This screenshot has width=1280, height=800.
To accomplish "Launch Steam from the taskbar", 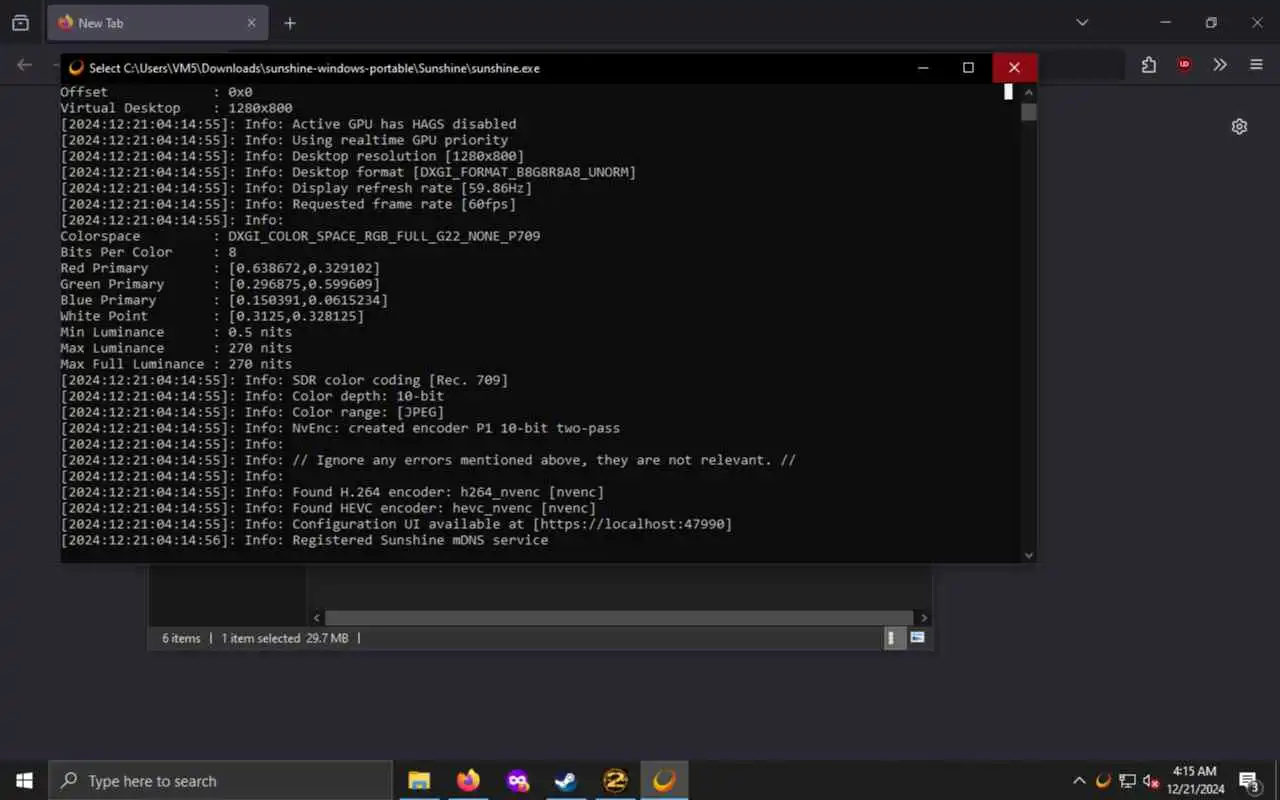I will pyautogui.click(x=566, y=781).
